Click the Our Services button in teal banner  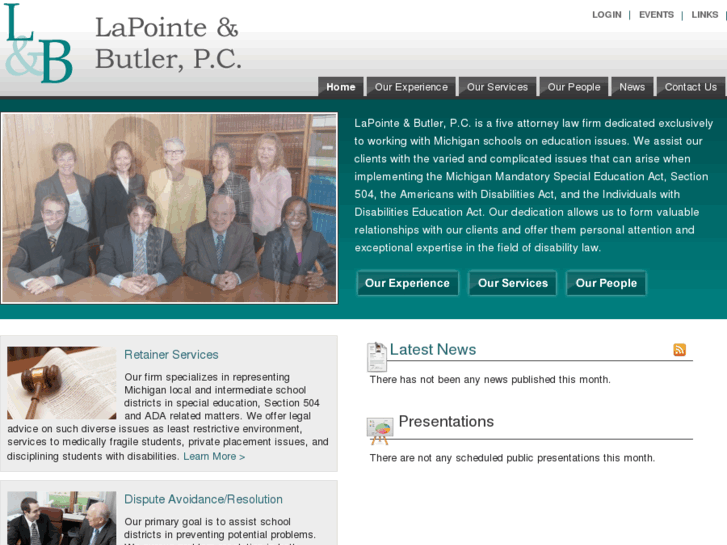point(513,283)
